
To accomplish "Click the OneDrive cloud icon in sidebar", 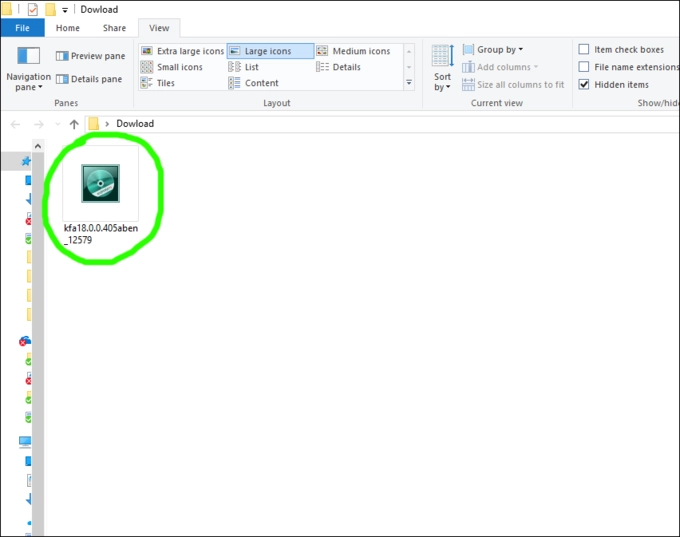I will pos(25,341).
